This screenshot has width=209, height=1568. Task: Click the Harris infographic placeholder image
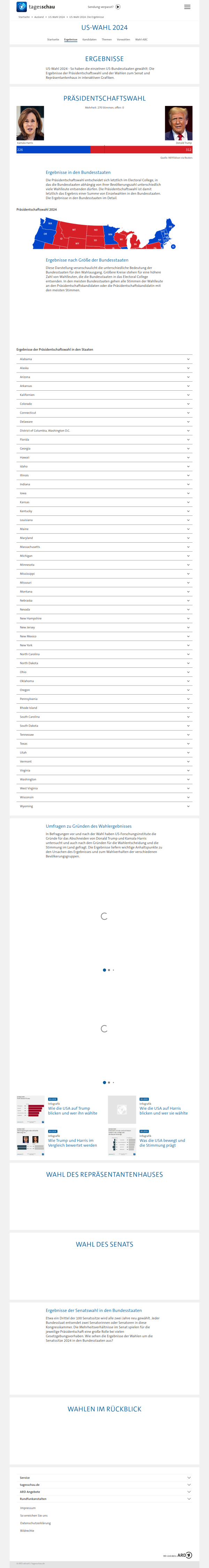click(122, 1110)
